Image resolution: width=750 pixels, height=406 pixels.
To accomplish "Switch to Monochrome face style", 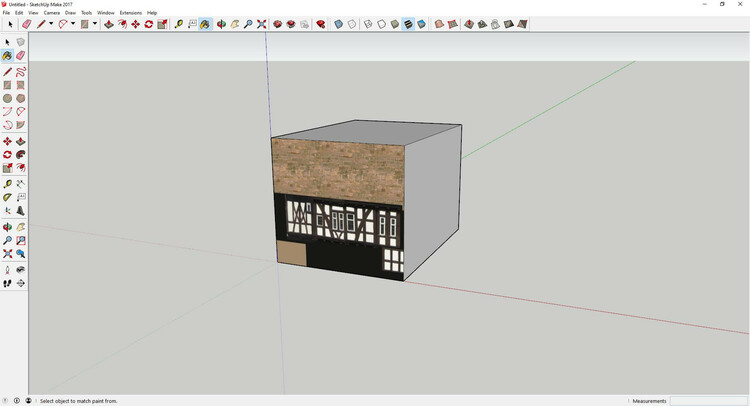I will coord(421,24).
